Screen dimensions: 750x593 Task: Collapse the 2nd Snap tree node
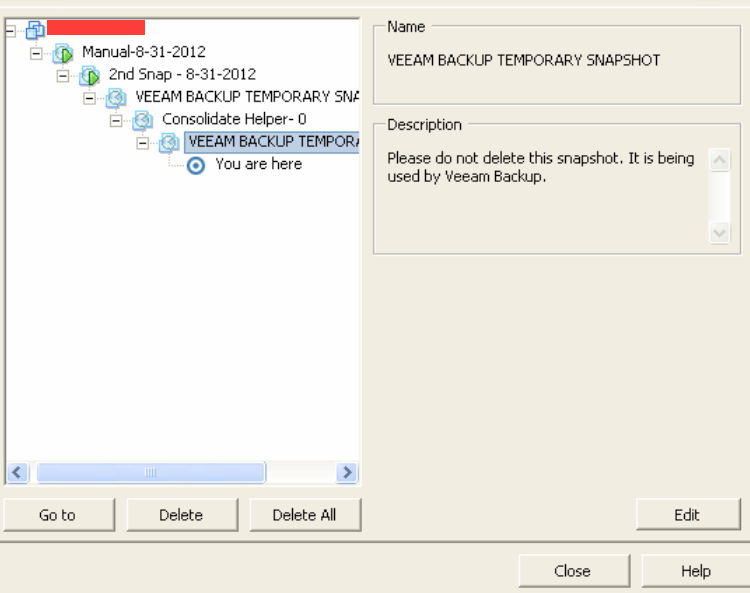pyautogui.click(x=63, y=76)
